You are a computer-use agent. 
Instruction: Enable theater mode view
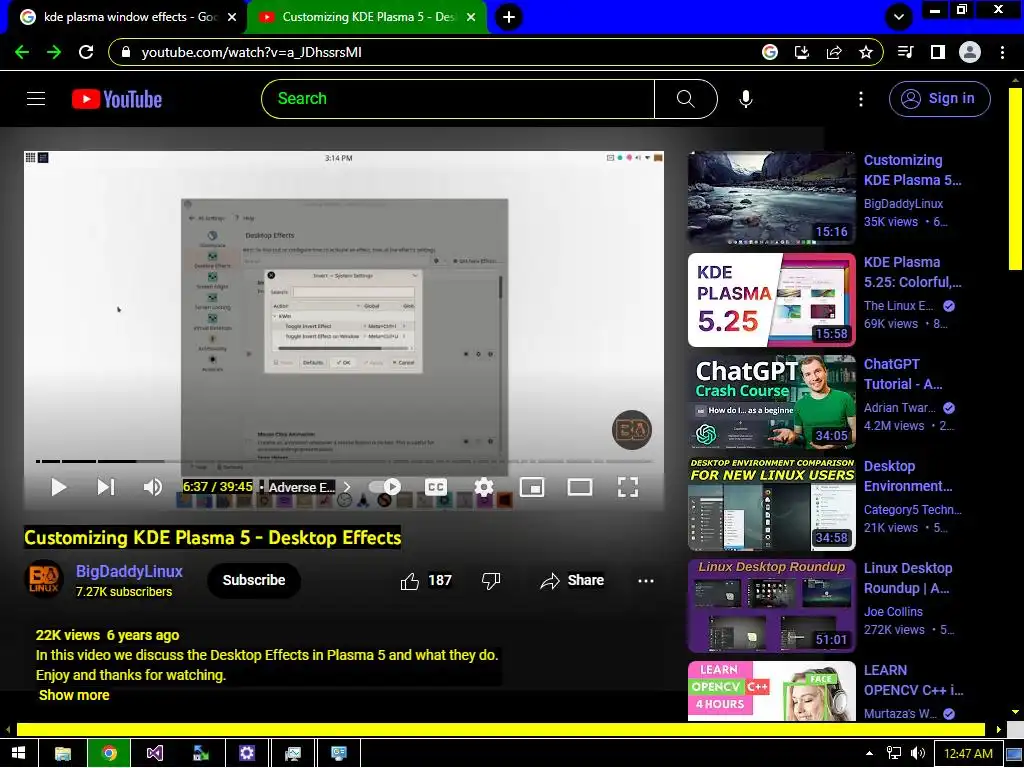click(580, 487)
